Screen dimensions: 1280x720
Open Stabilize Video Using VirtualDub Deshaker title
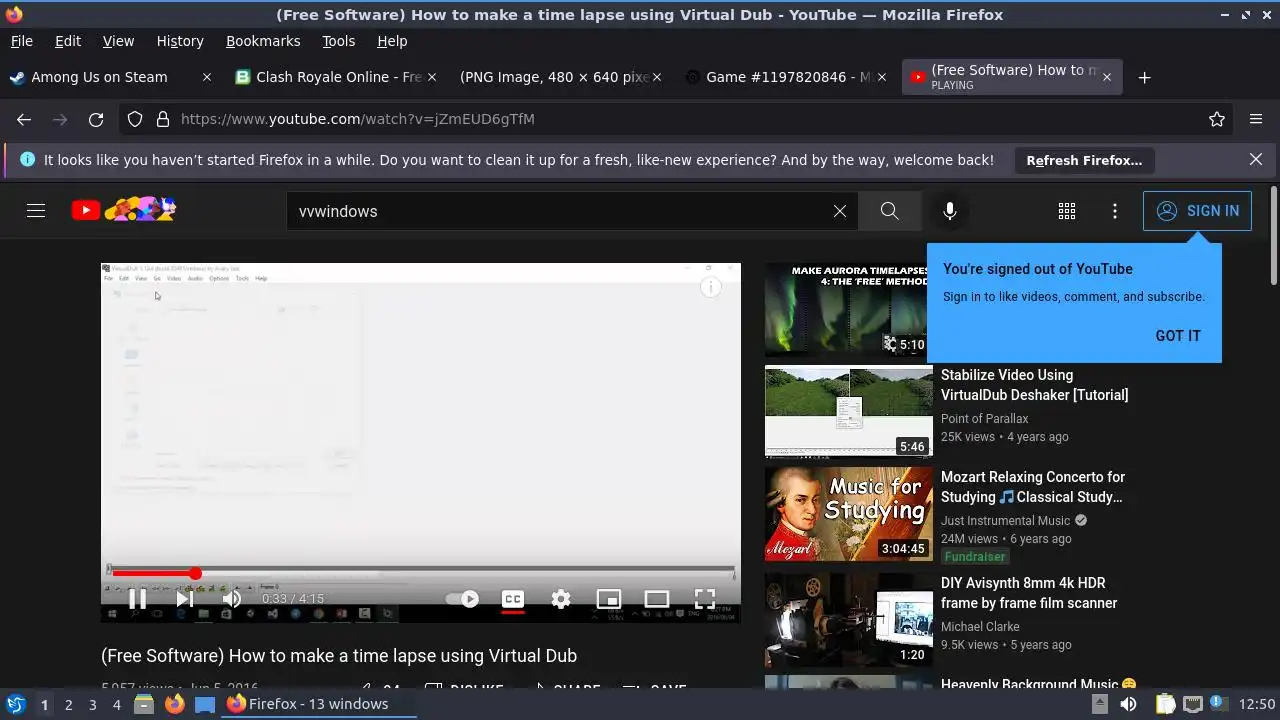coord(1035,385)
